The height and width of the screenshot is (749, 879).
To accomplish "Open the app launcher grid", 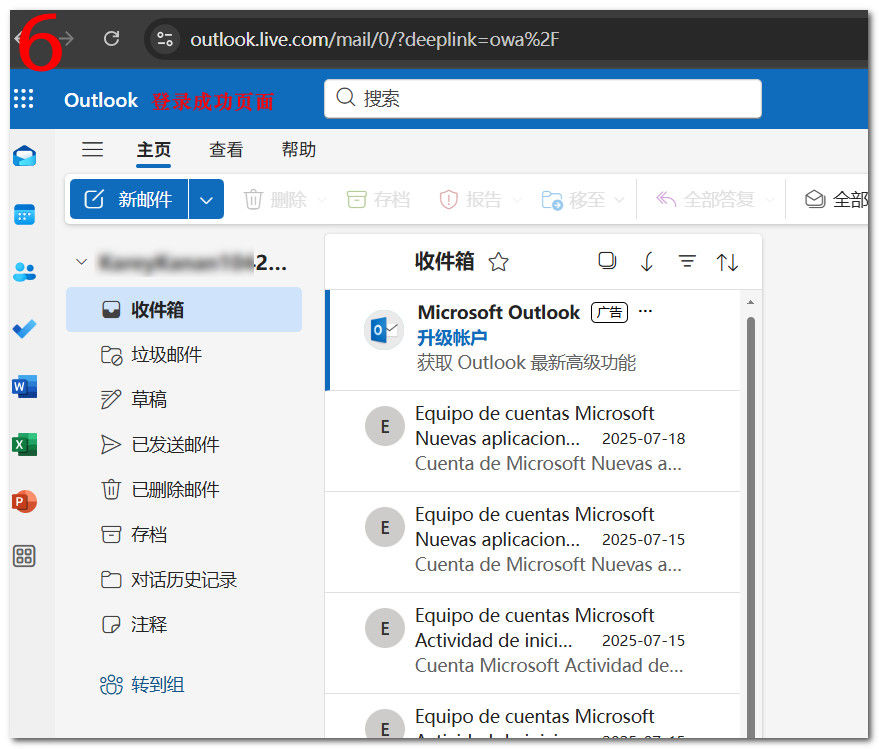I will (x=24, y=99).
